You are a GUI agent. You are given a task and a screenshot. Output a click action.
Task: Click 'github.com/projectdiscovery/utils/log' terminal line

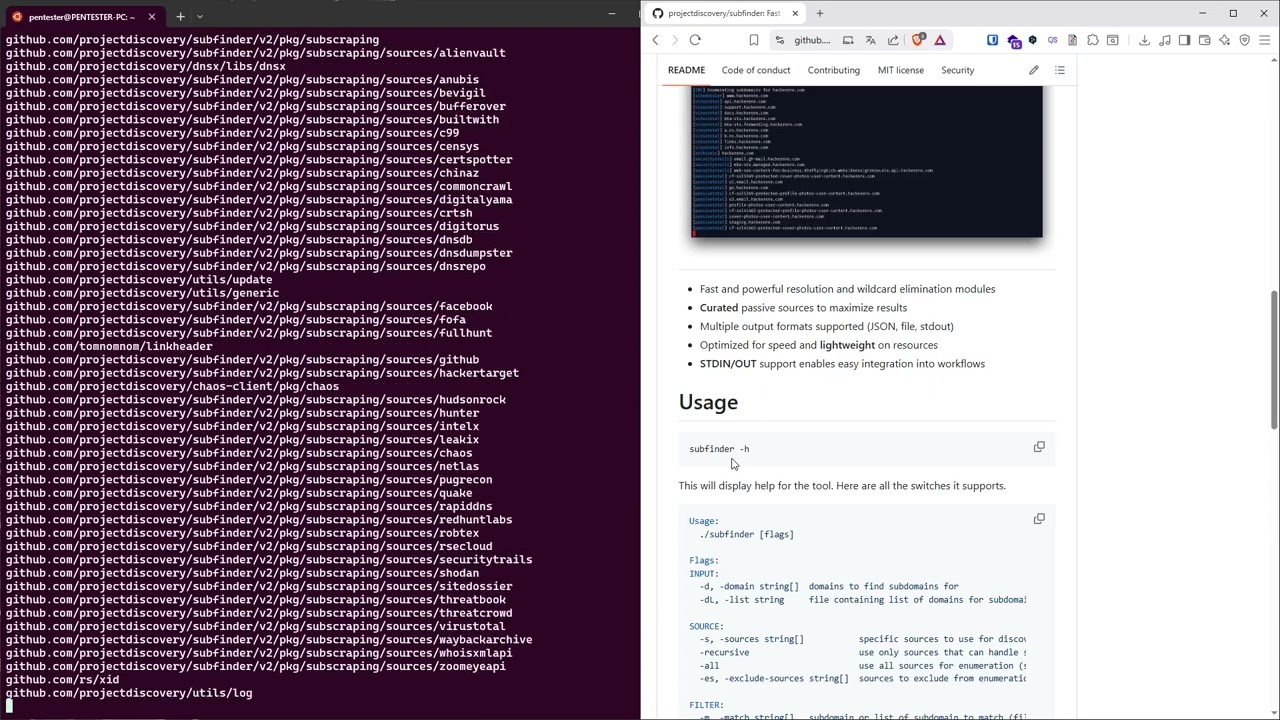pyautogui.click(x=129, y=693)
